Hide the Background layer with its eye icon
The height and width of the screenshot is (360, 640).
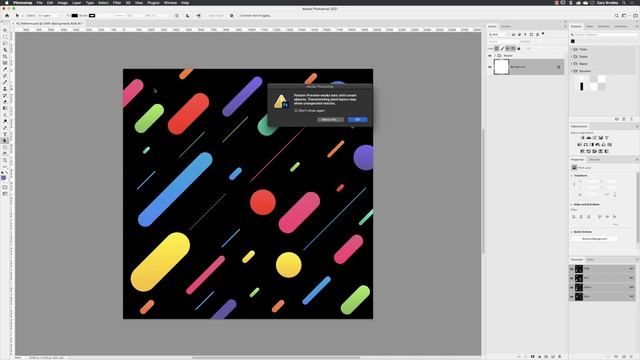coord(490,67)
